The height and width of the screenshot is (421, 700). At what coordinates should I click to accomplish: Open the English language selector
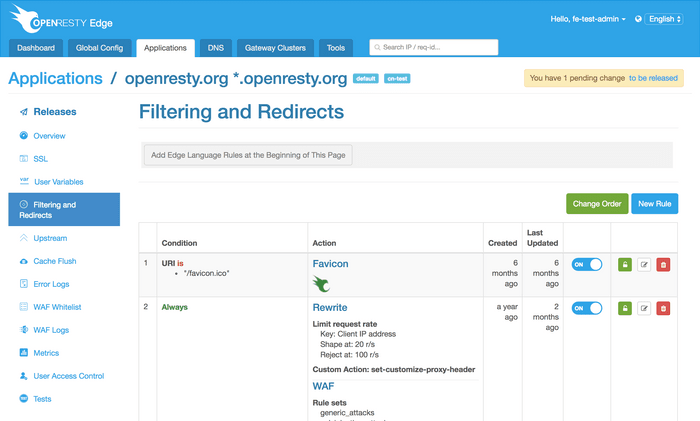(x=664, y=19)
